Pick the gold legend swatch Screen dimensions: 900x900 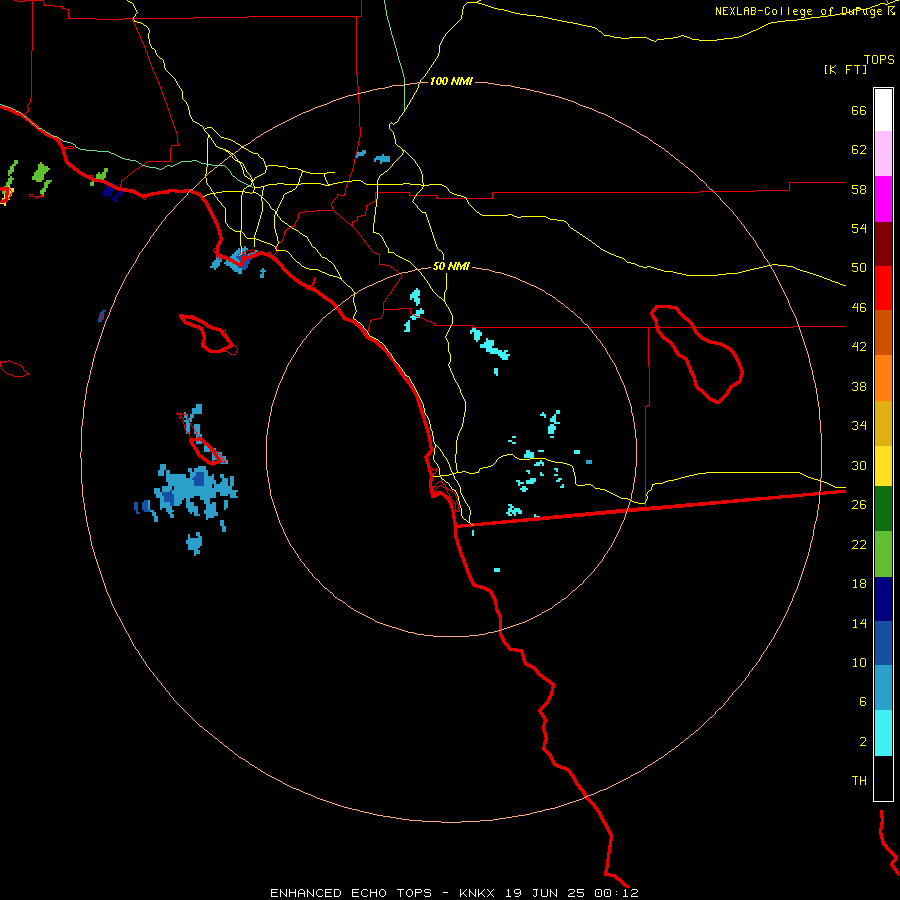coord(883,423)
